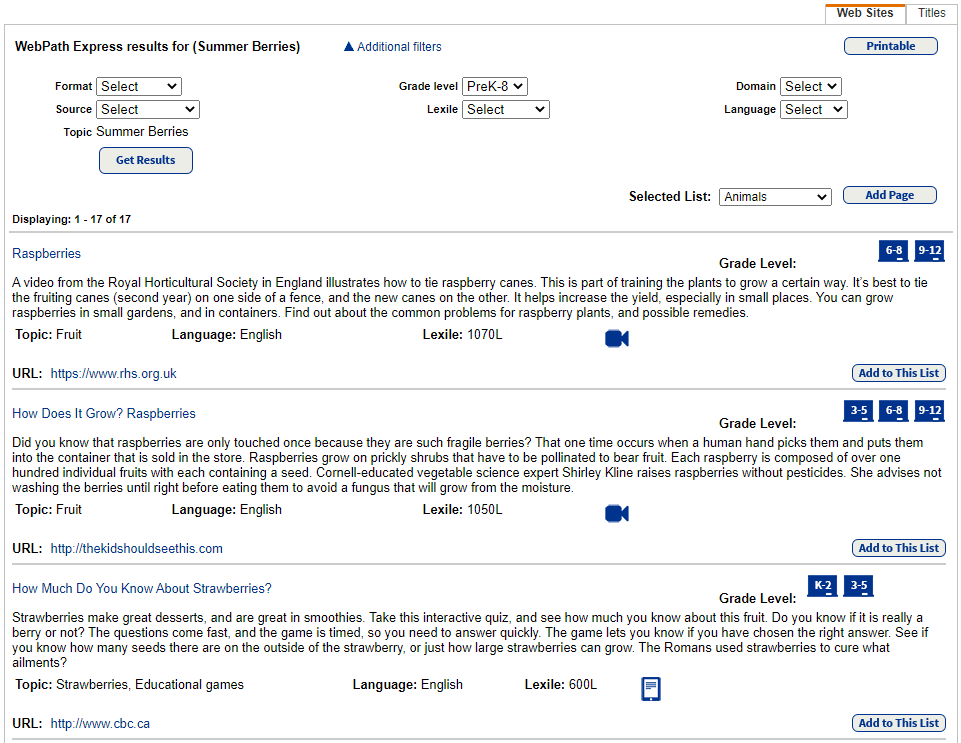
Task: Open the Format dropdown
Action: click(x=138, y=86)
